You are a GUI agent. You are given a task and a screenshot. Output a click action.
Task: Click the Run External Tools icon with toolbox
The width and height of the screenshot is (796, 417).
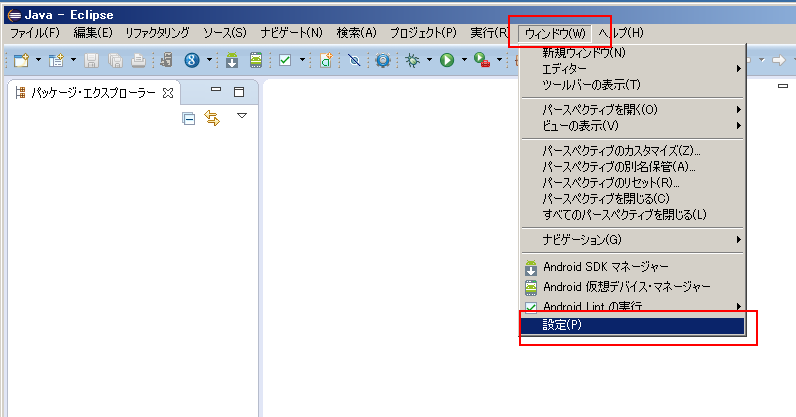[x=482, y=60]
